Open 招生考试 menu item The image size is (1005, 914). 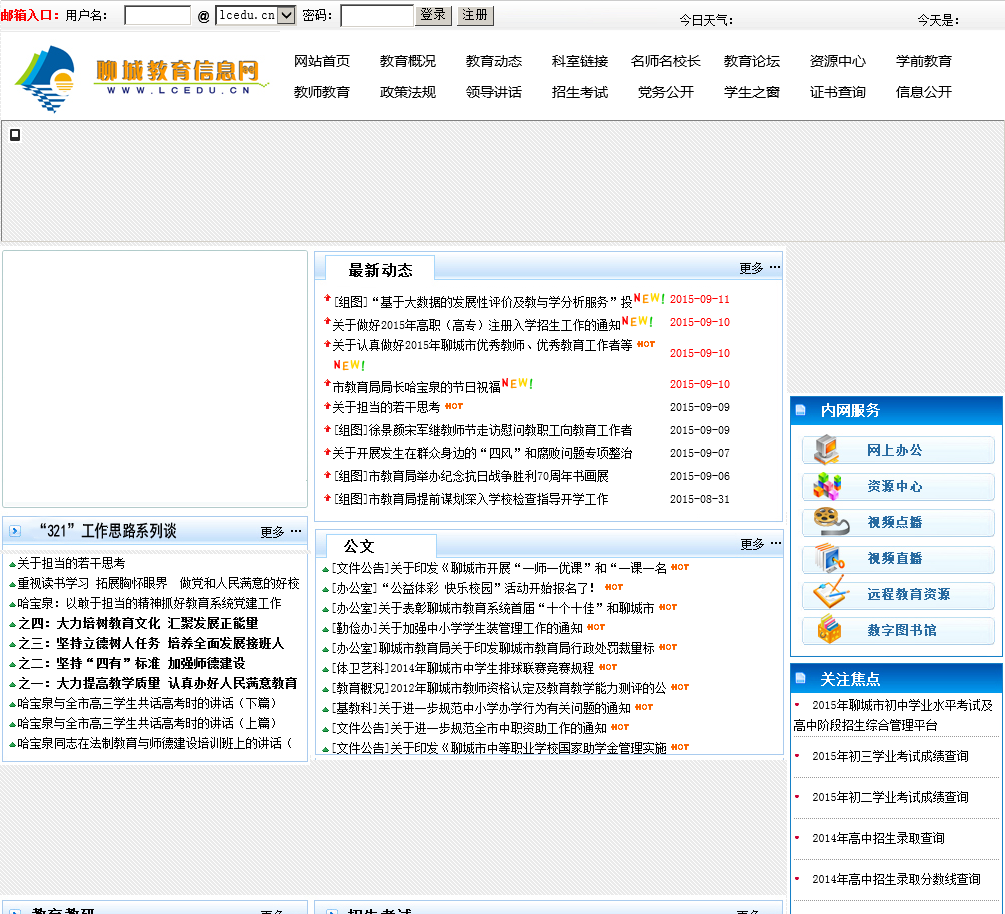(x=579, y=92)
